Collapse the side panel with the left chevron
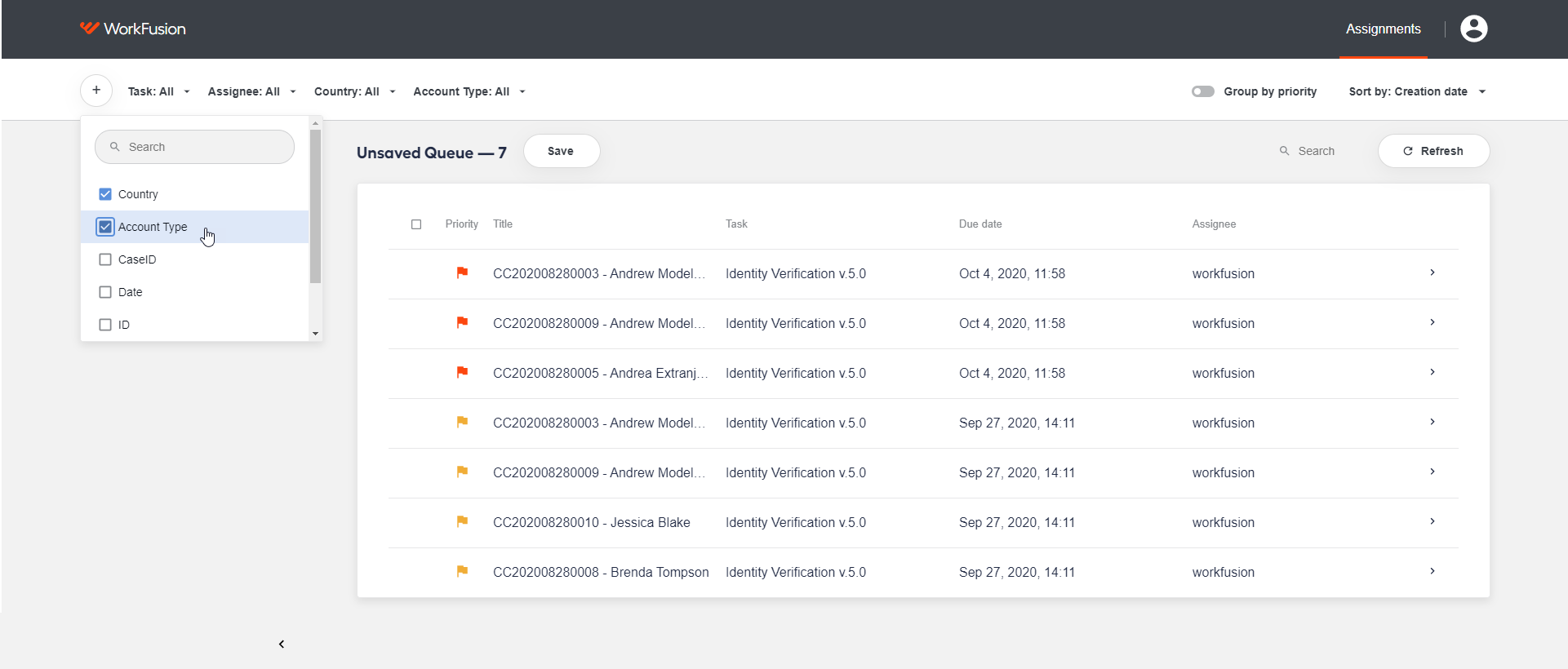Image resolution: width=1568 pixels, height=669 pixels. click(x=282, y=645)
